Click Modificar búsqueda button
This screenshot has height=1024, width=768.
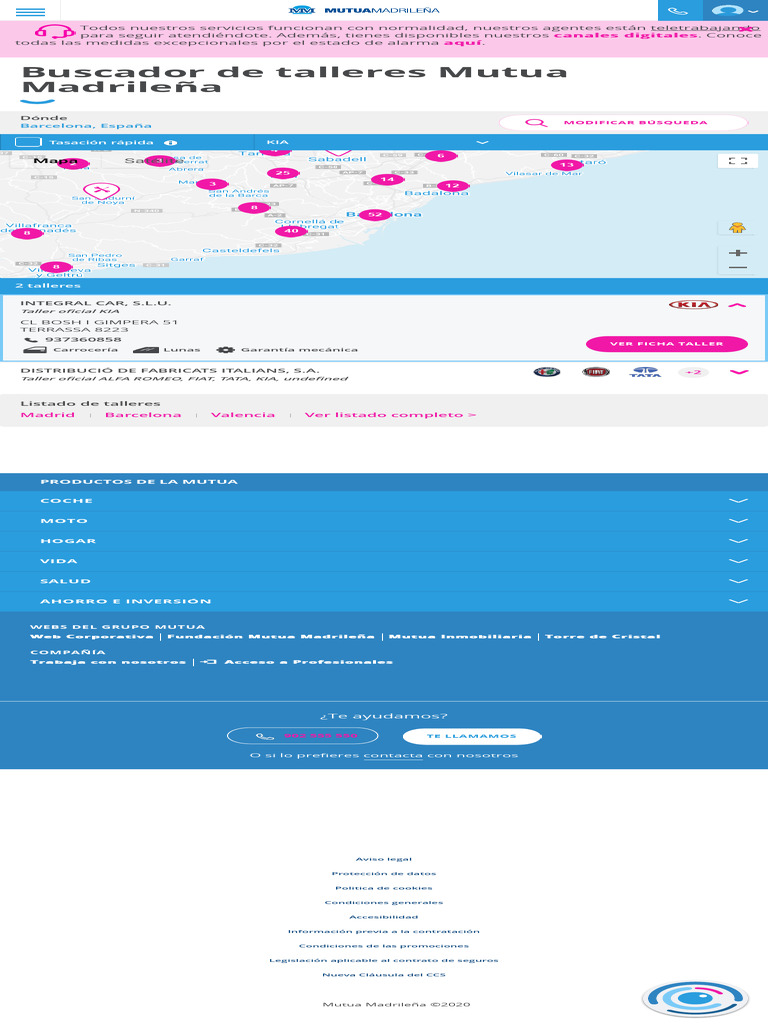coord(624,122)
